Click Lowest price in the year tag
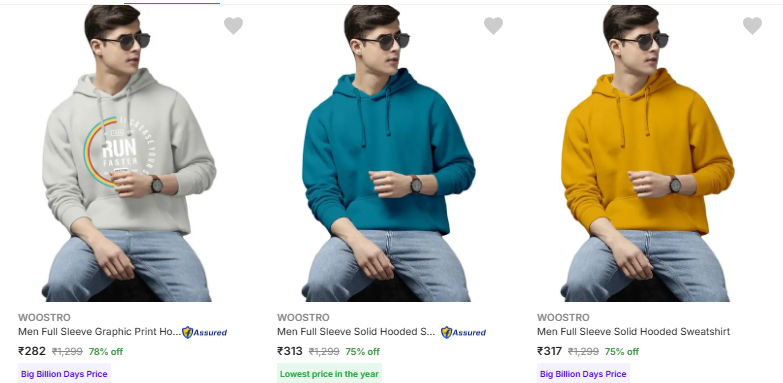The image size is (783, 383). pyautogui.click(x=330, y=374)
